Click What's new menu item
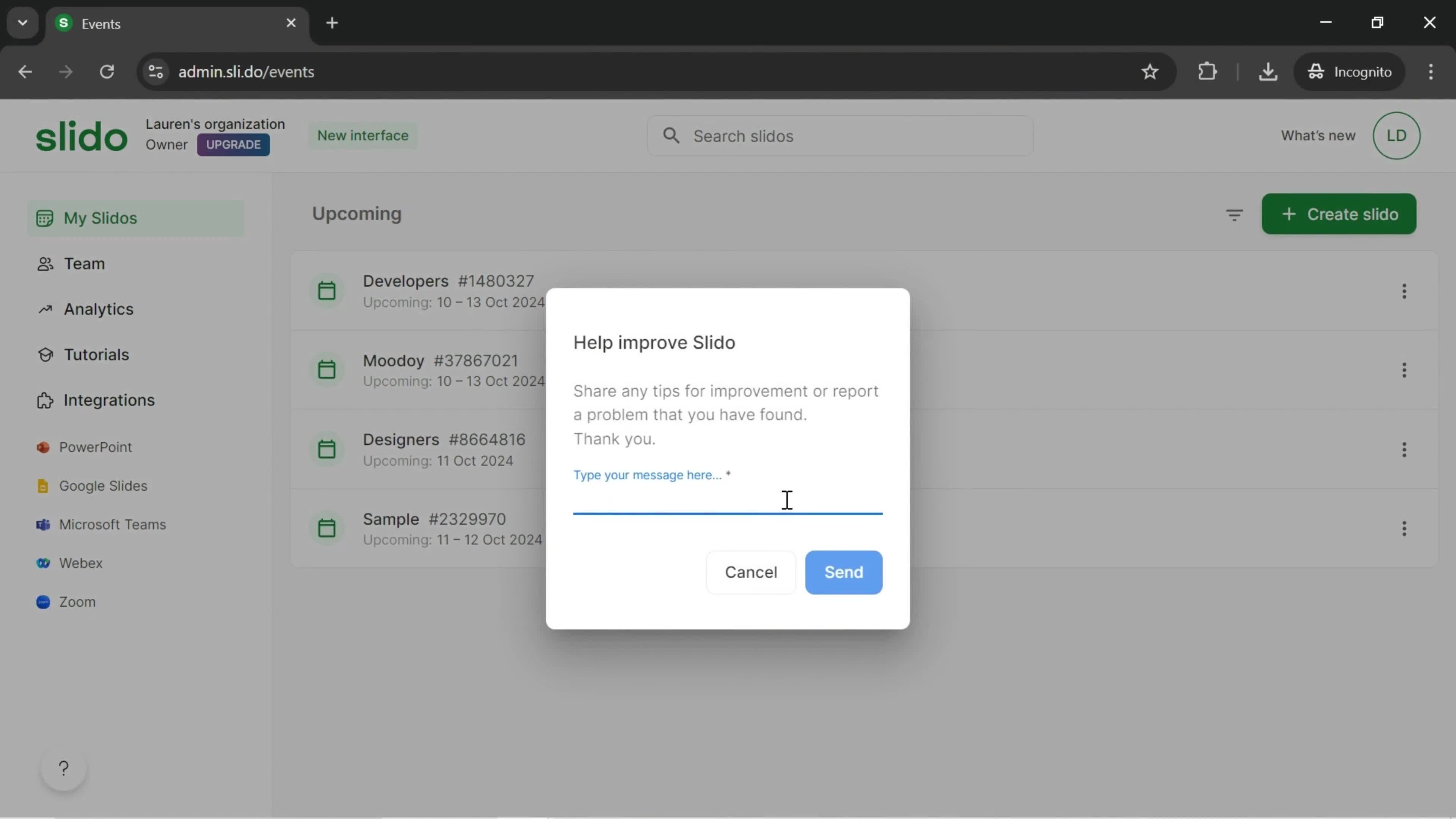 tap(1318, 135)
